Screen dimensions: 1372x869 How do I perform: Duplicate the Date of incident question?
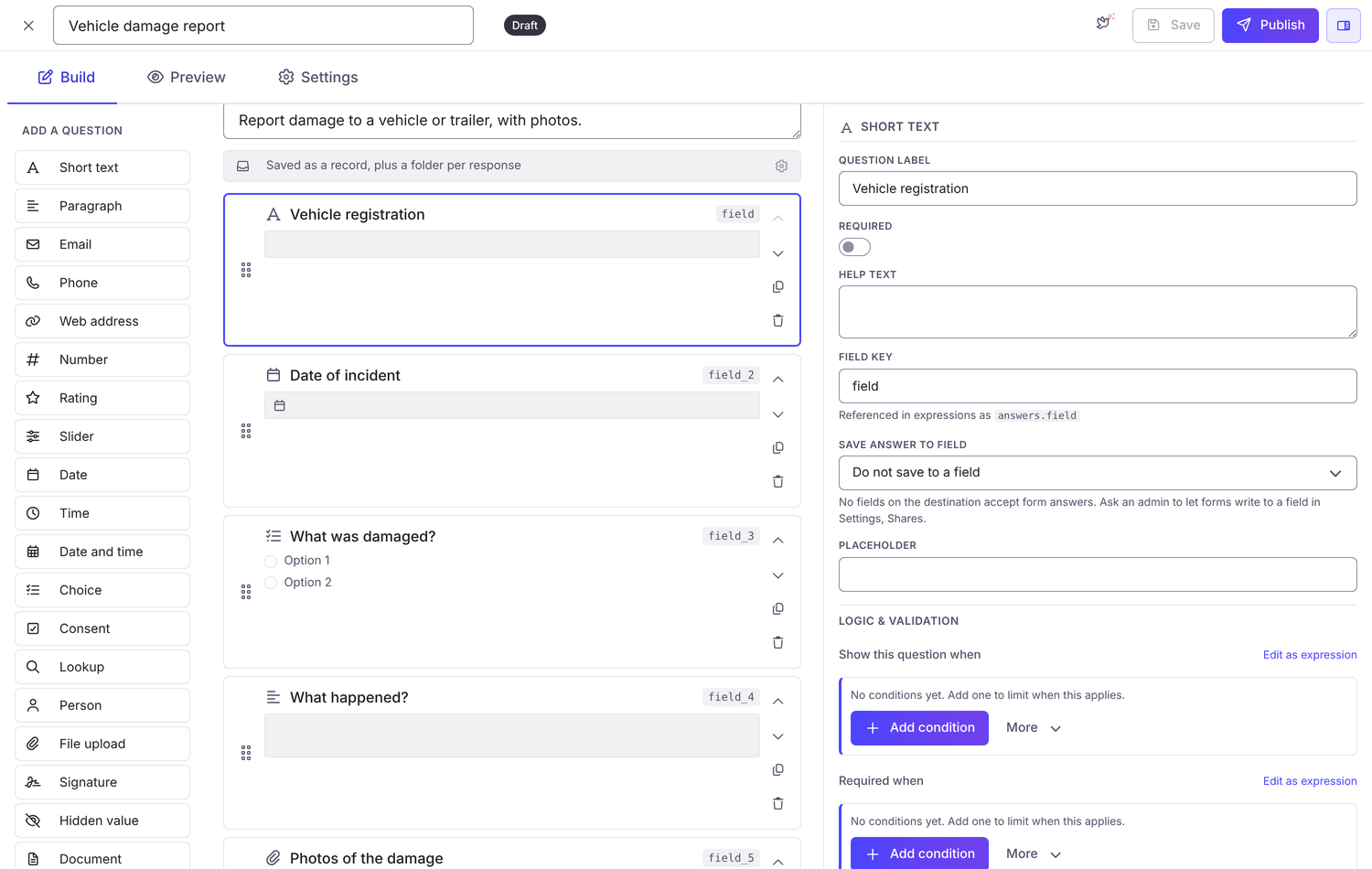tap(778, 448)
